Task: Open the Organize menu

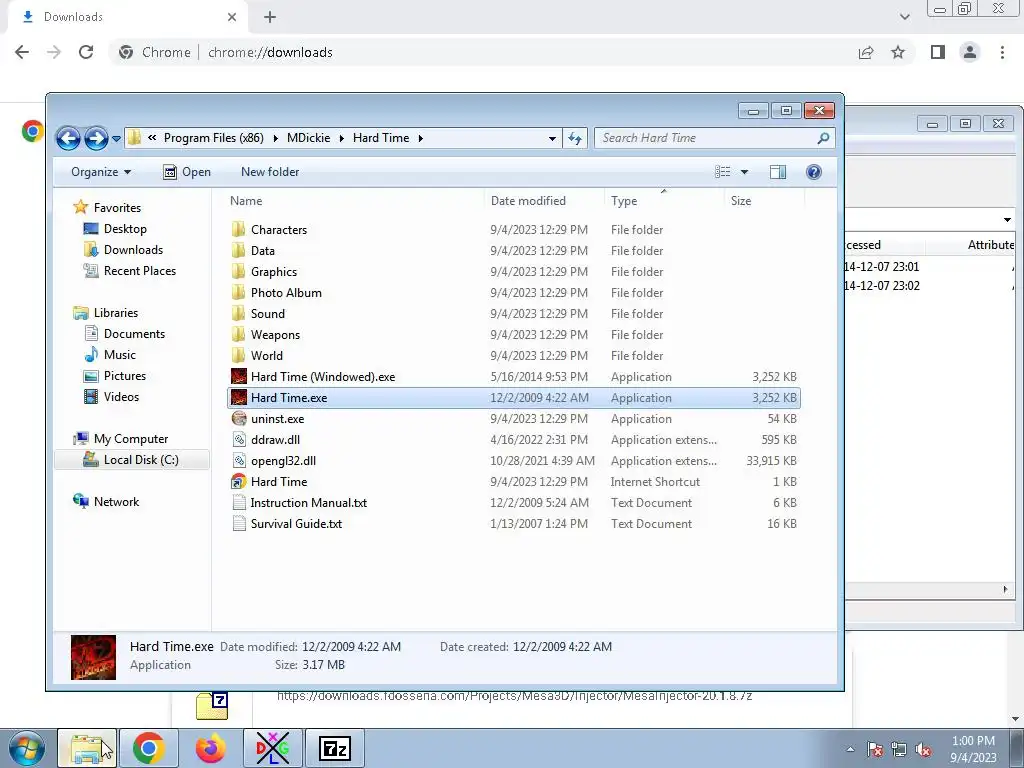Action: (x=101, y=172)
